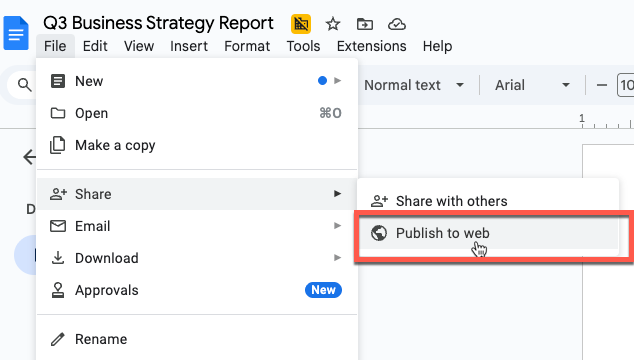Check the cloud document status icon
Viewport: 634px width, 360px height.
click(x=397, y=24)
